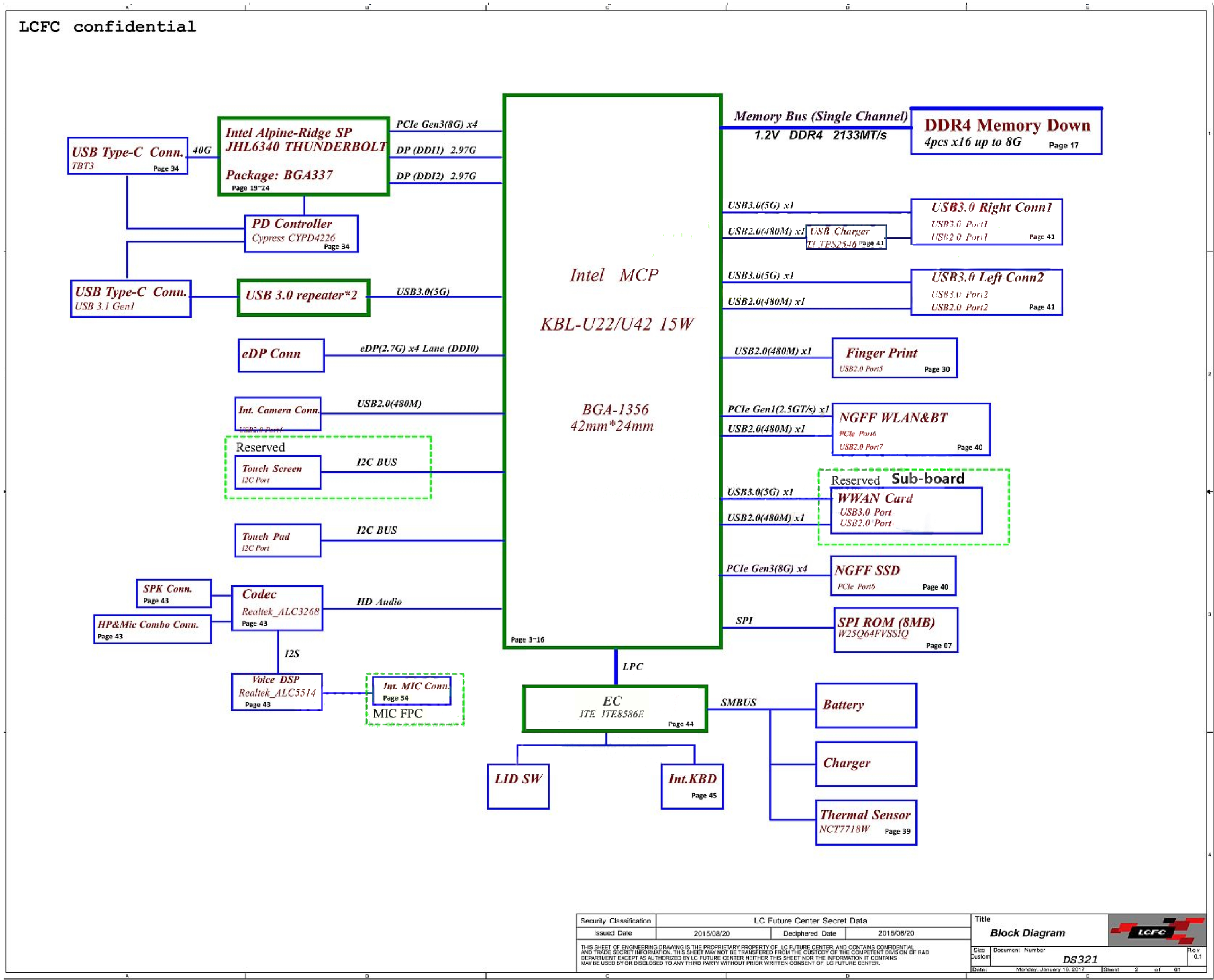Select 'BGA-1356' package text
The height and width of the screenshot is (980, 1214).
(614, 409)
